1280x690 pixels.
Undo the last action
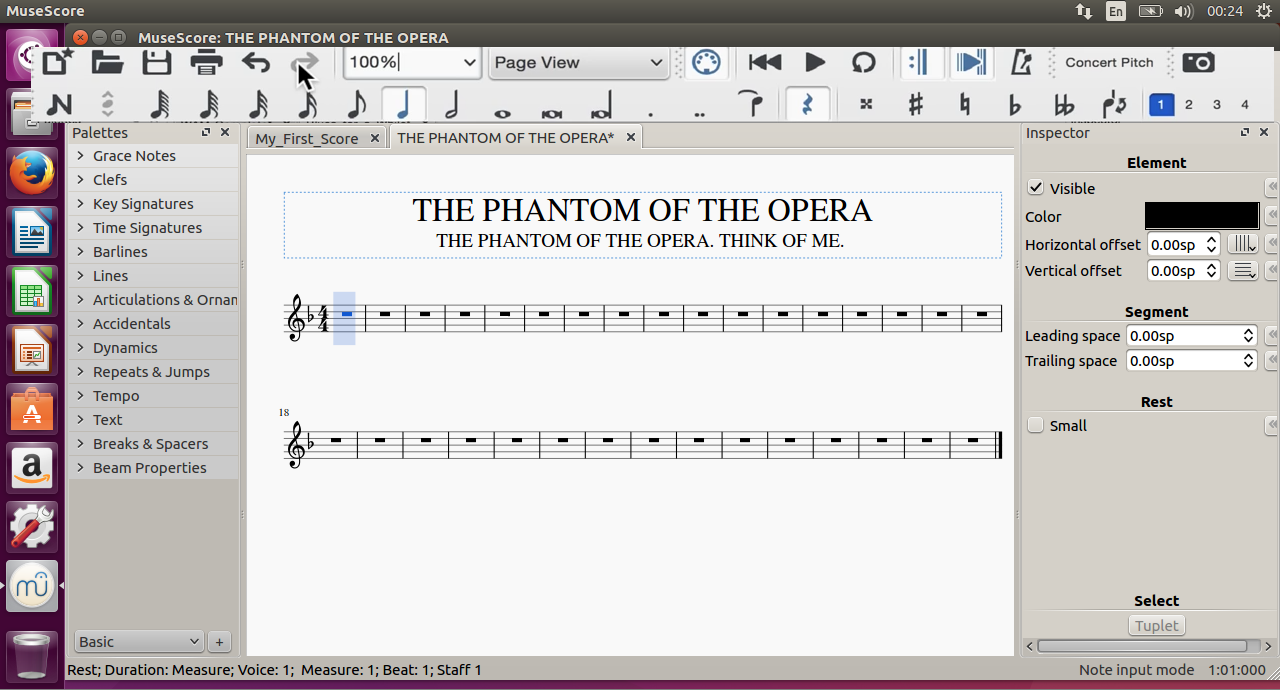[x=256, y=62]
